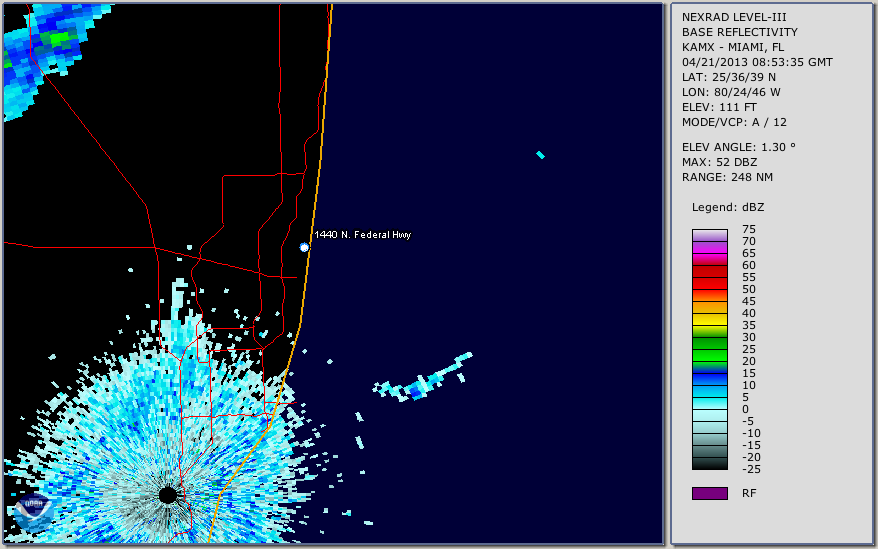Select the "Legend: dBZ" heading
Image resolution: width=878 pixels, height=549 pixels.
click(728, 207)
